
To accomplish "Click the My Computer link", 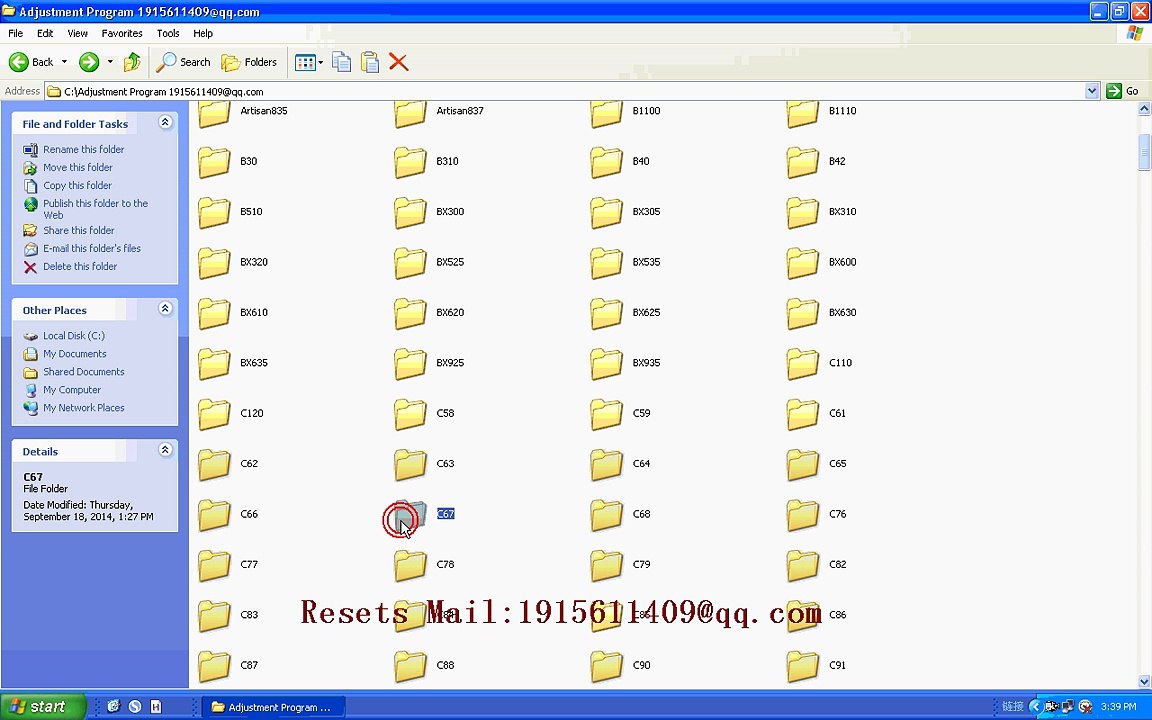I will (x=72, y=390).
